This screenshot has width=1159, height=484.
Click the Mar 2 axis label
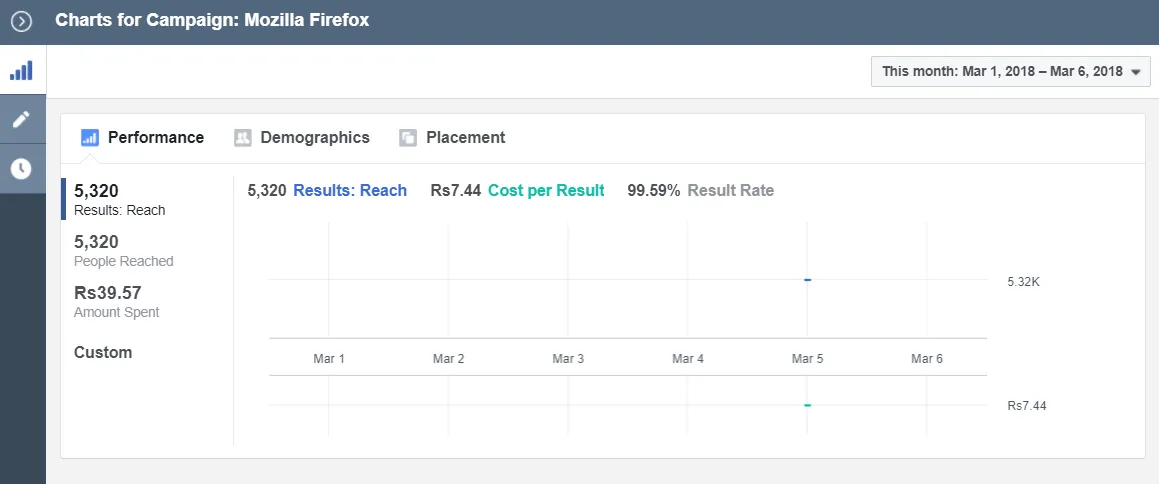(449, 359)
